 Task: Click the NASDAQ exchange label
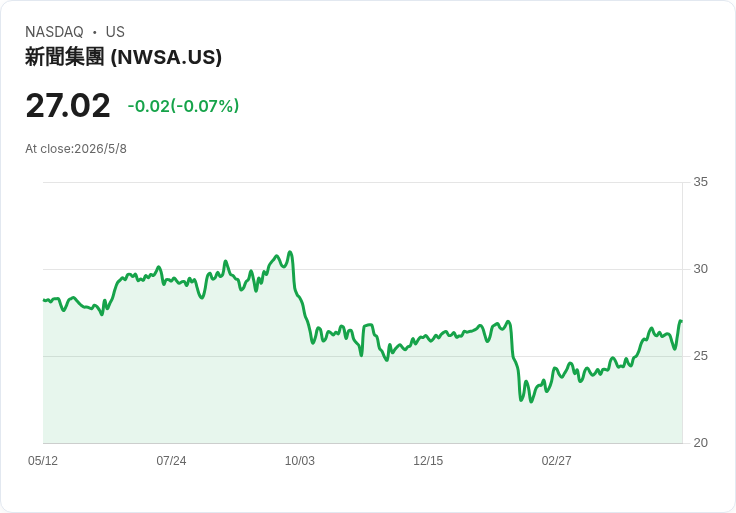point(54,32)
